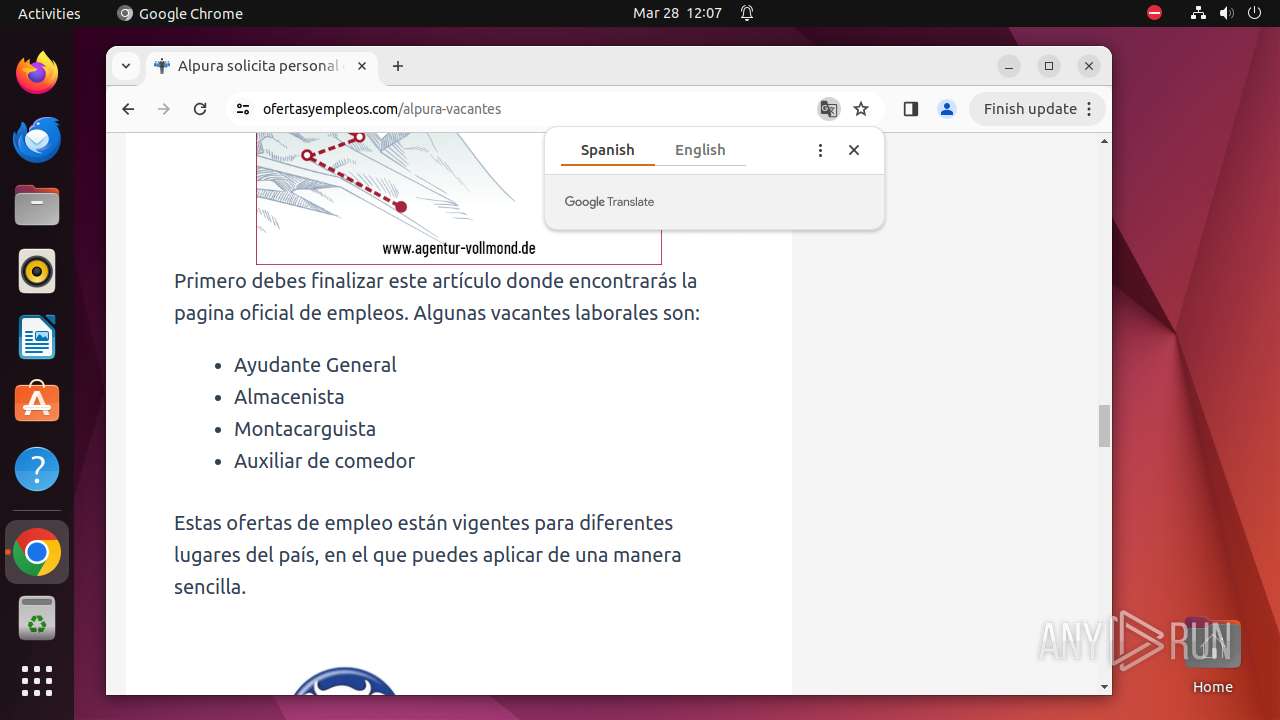Viewport: 1280px width, 720px height.
Task: Show Applications grid in dock
Action: (37, 681)
